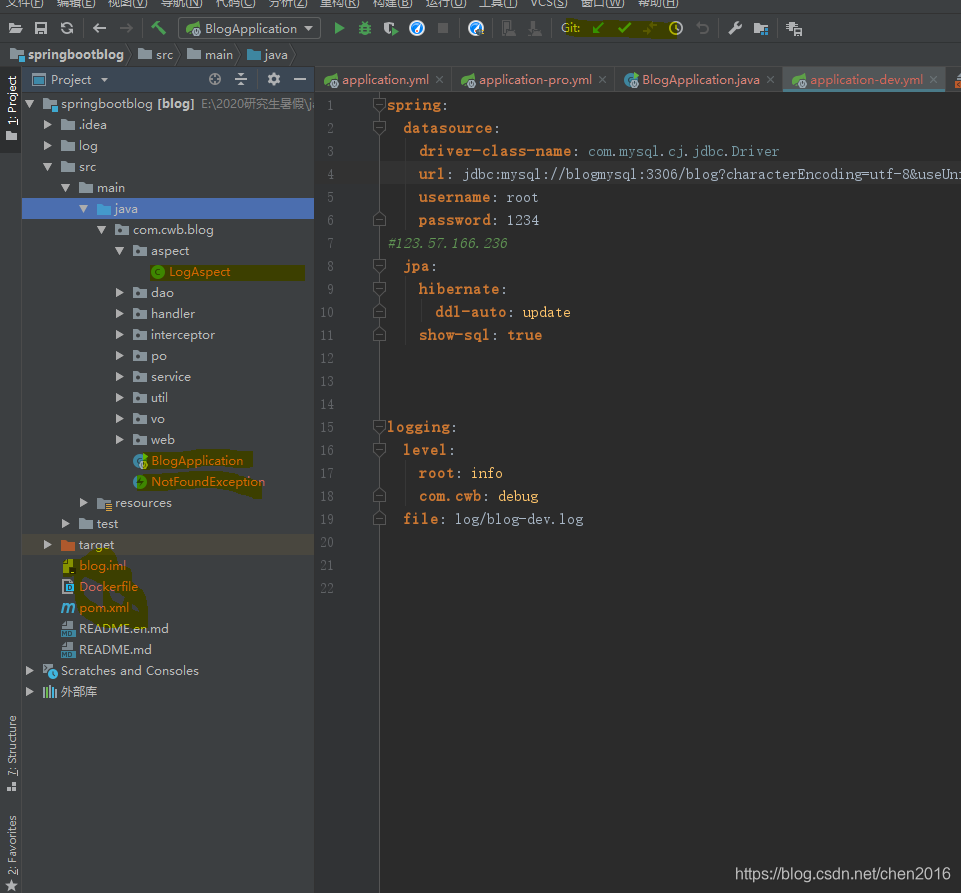Click the password: 1234 line
This screenshot has width=961, height=893.
[479, 220]
